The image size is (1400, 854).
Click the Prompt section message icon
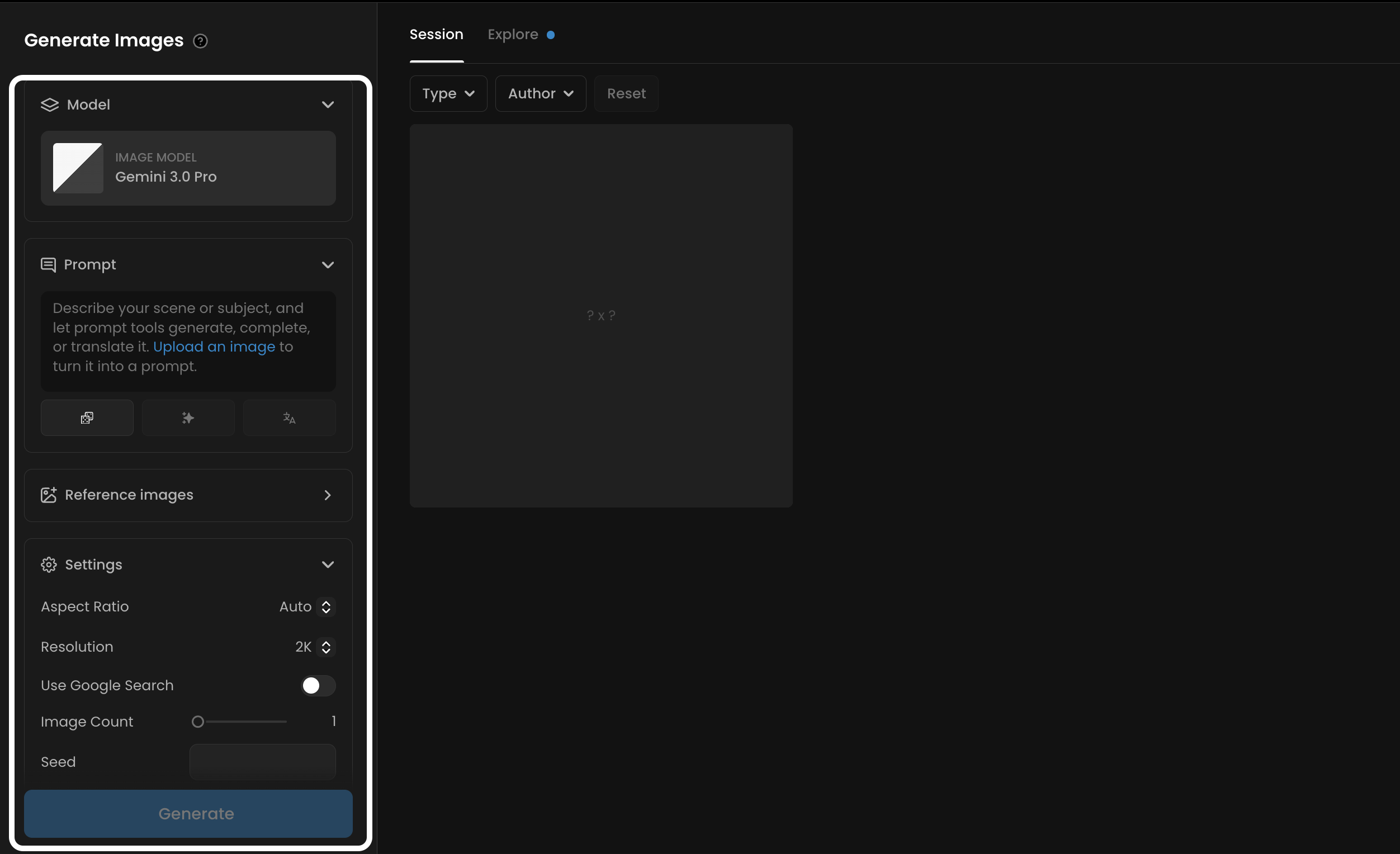click(x=48, y=264)
